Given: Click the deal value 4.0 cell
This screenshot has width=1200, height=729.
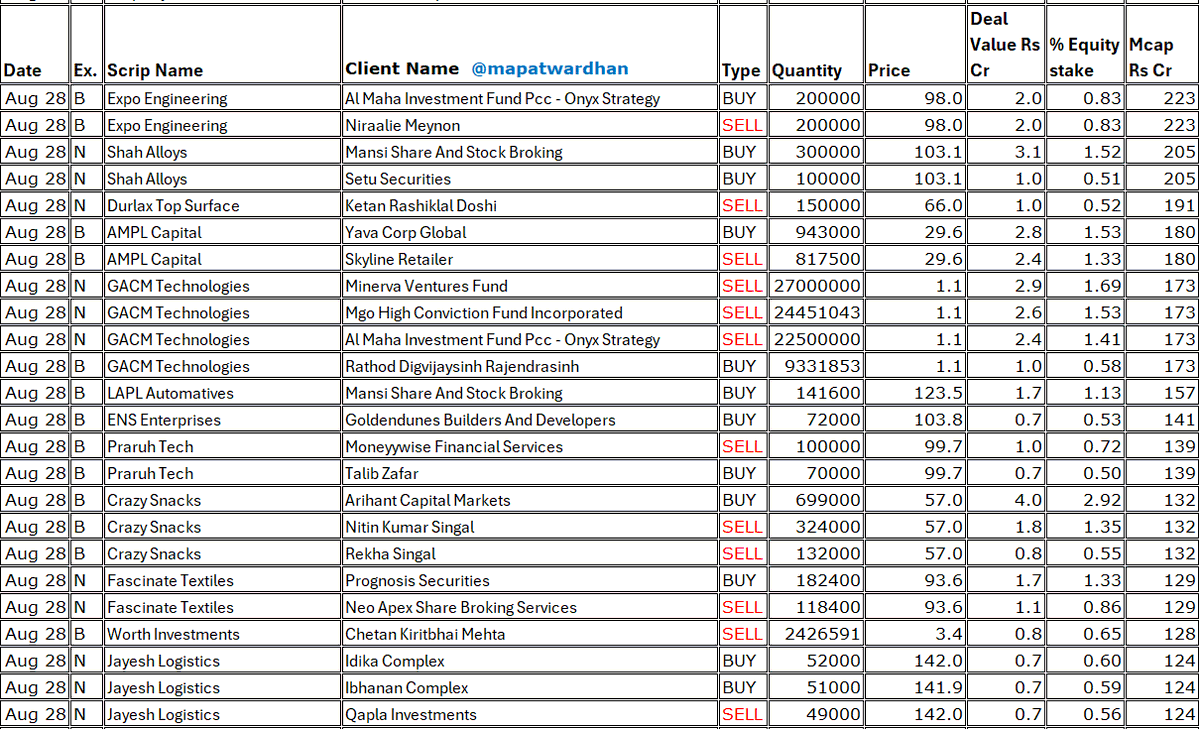Looking at the screenshot, I should [1006, 500].
